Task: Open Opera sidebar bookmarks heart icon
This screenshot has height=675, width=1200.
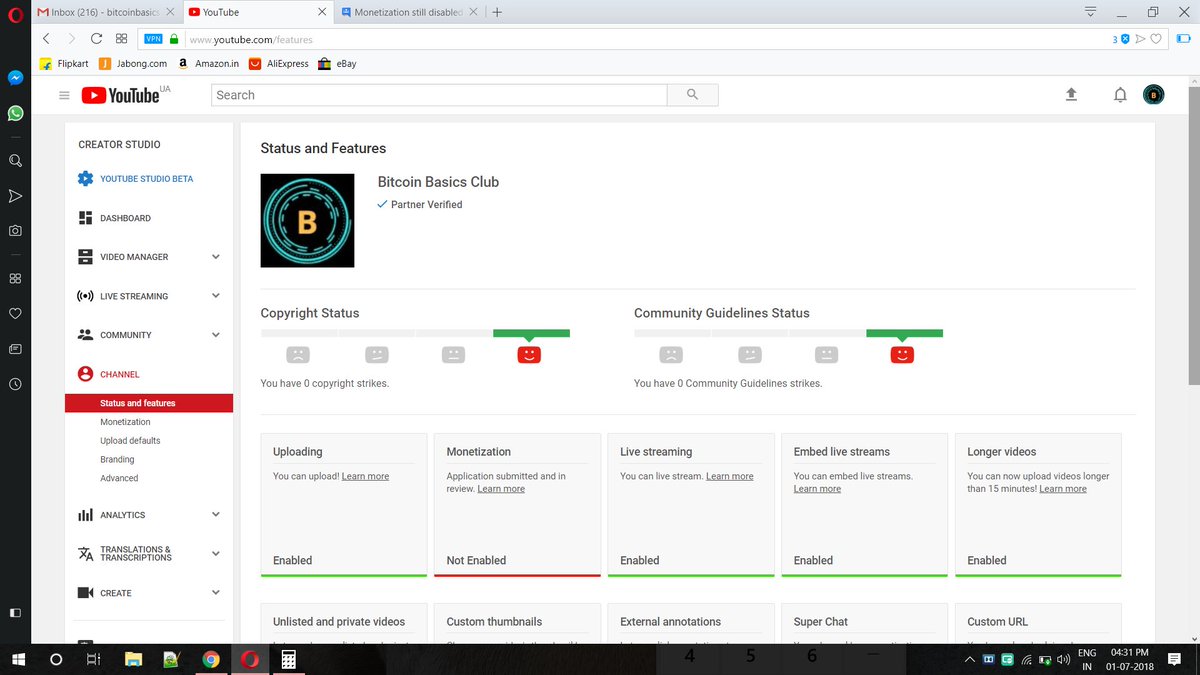Action: pos(15,313)
